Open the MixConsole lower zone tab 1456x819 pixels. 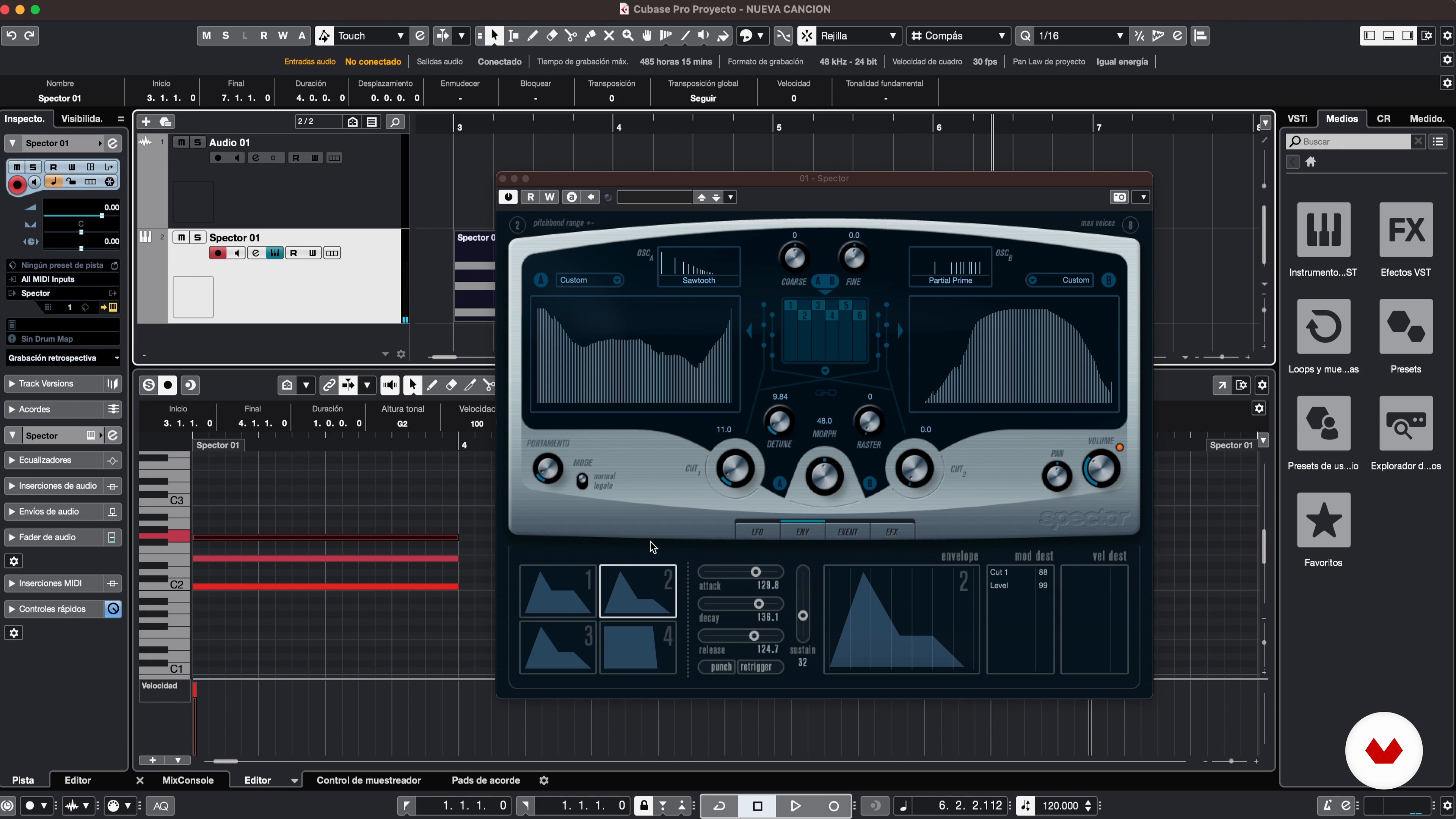pyautogui.click(x=188, y=781)
